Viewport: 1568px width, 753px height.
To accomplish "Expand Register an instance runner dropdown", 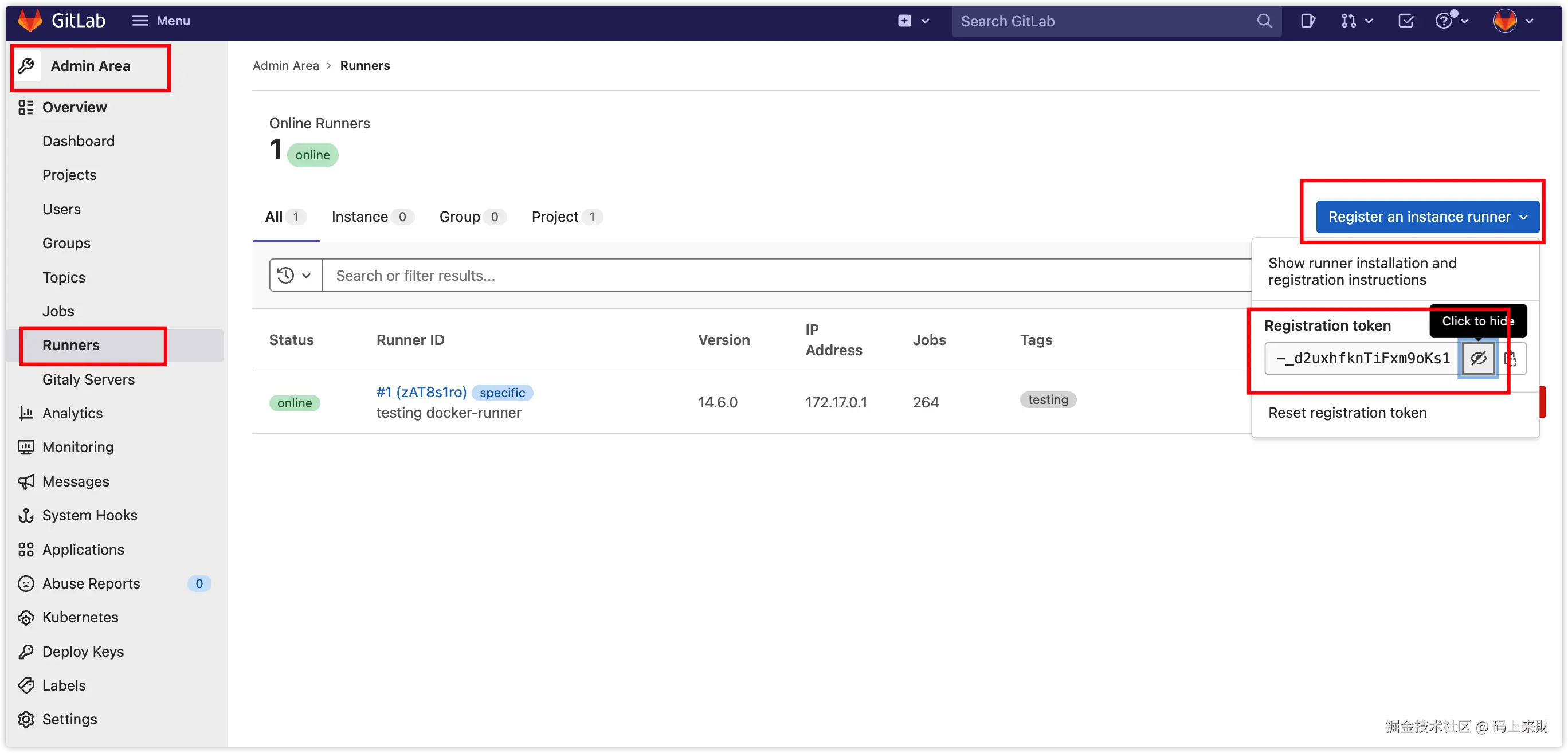I will (1427, 217).
